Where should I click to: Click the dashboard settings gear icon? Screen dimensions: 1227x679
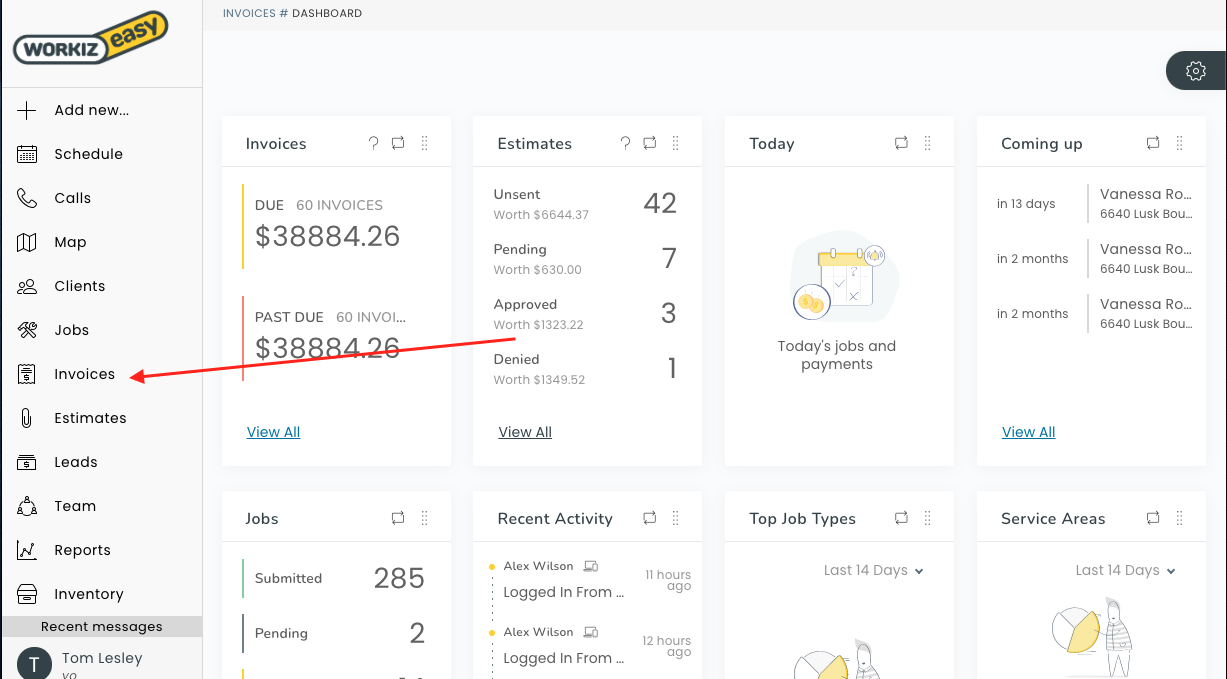pos(1195,71)
